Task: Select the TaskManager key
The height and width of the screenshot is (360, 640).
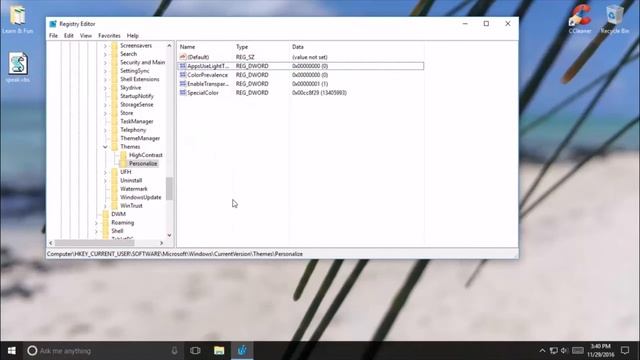Action: click(137, 122)
